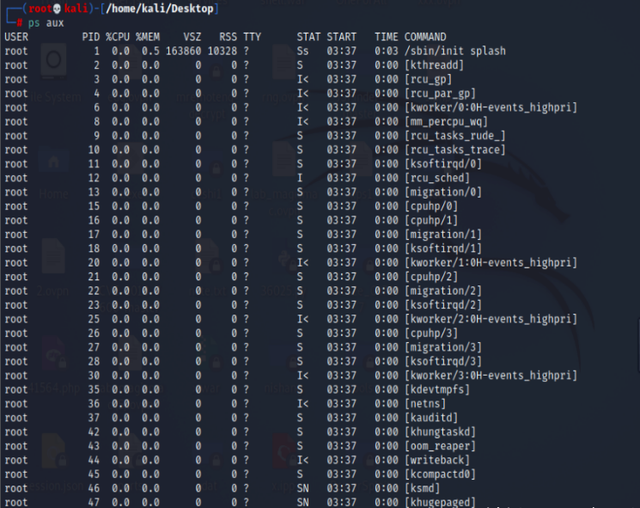Click the /sbin/init splash process entry

click(455, 51)
